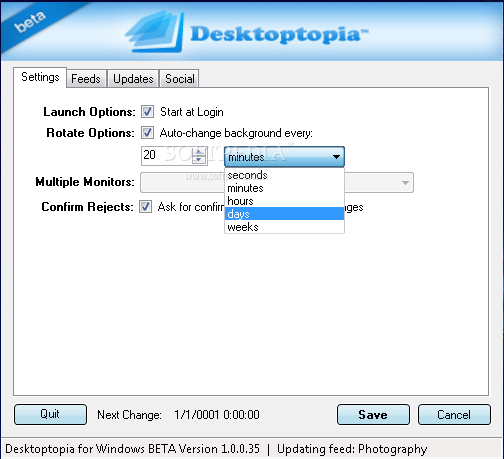Save the settings
The width and height of the screenshot is (504, 459).
click(373, 414)
